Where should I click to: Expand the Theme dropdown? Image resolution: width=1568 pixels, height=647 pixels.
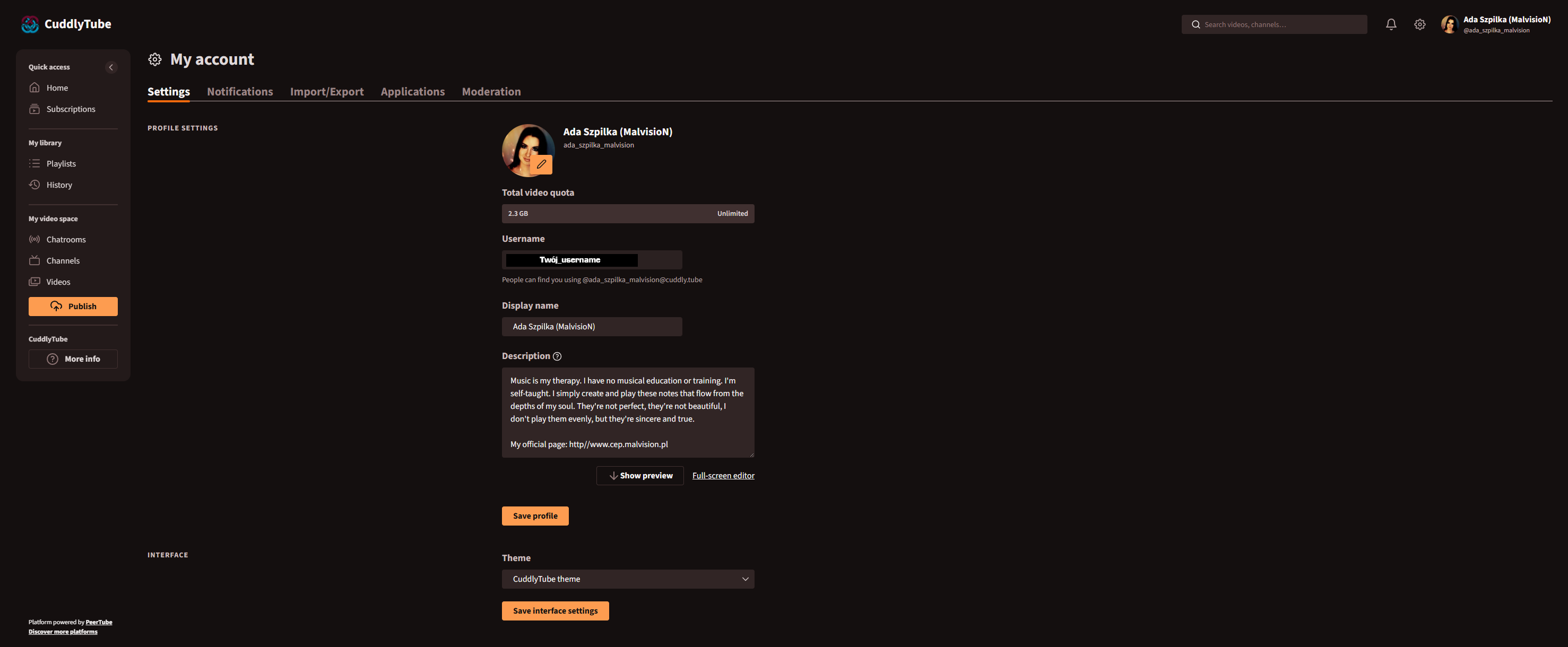point(628,579)
